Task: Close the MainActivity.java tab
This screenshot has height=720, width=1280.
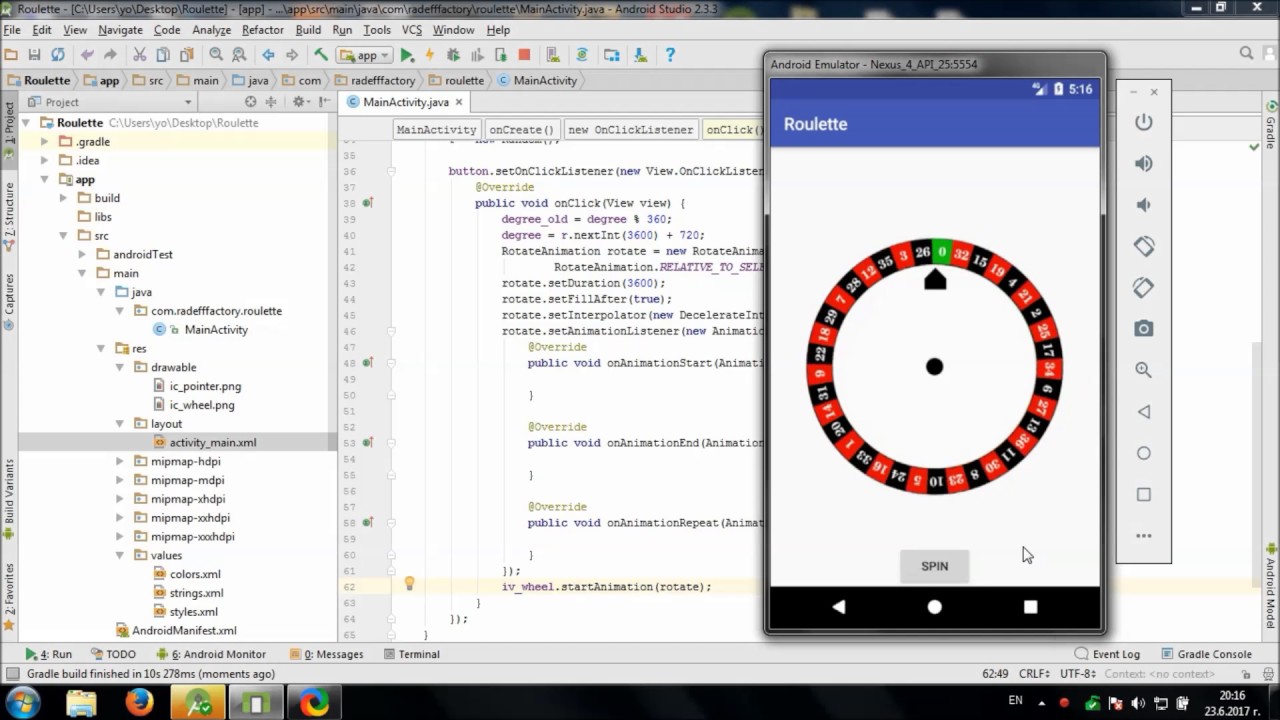Action: coord(459,102)
